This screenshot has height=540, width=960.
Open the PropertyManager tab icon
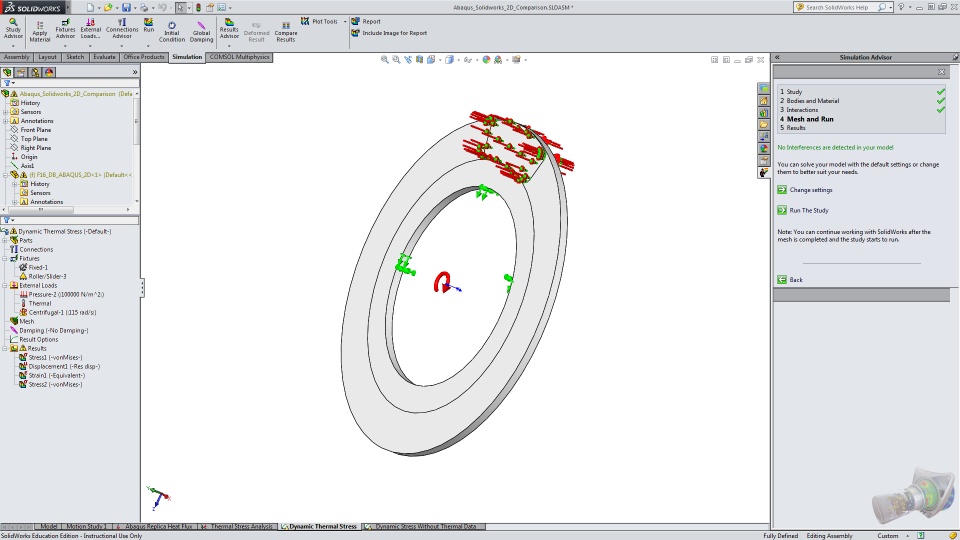click(21, 72)
